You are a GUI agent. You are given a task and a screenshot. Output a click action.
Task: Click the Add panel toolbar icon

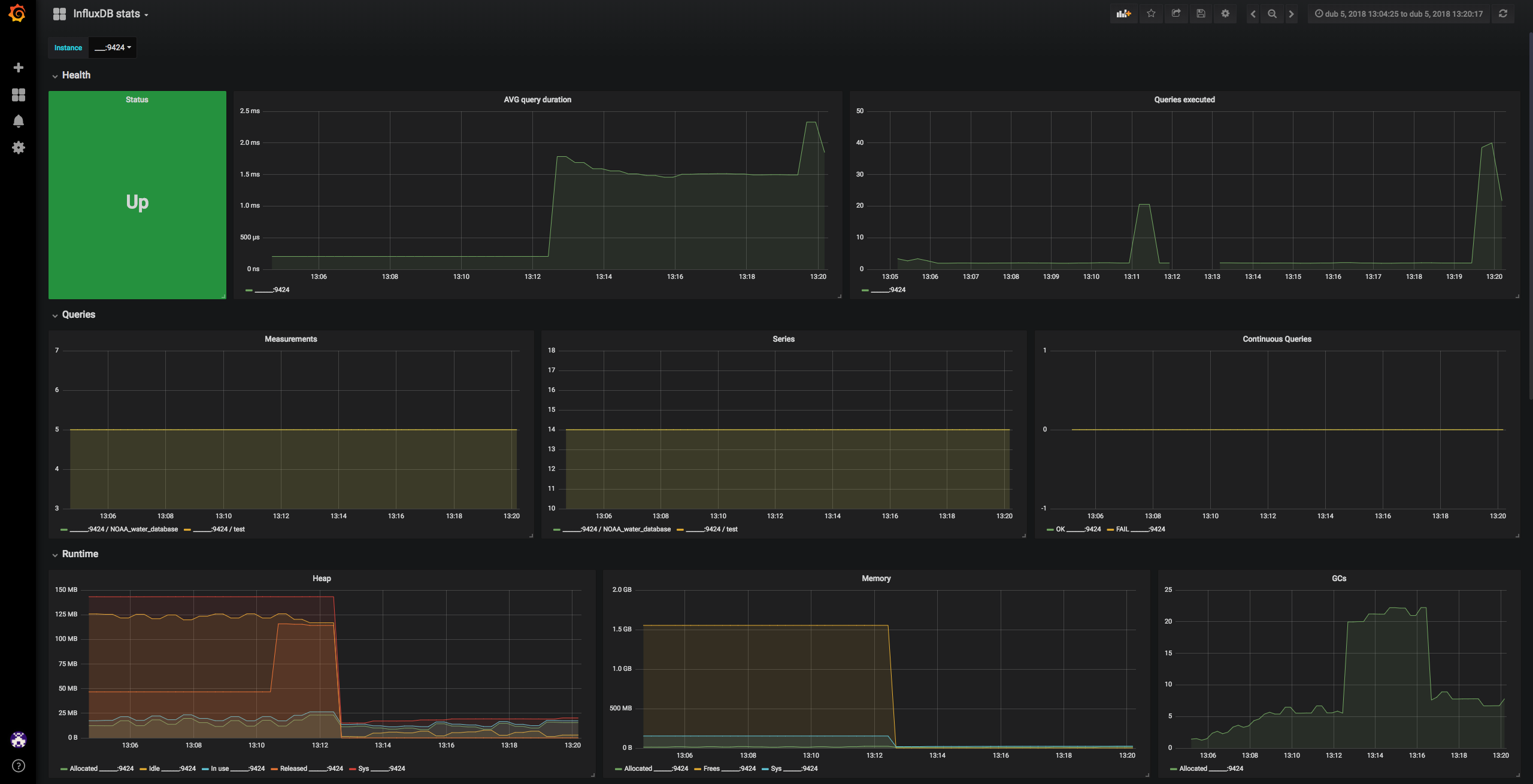pyautogui.click(x=1123, y=14)
